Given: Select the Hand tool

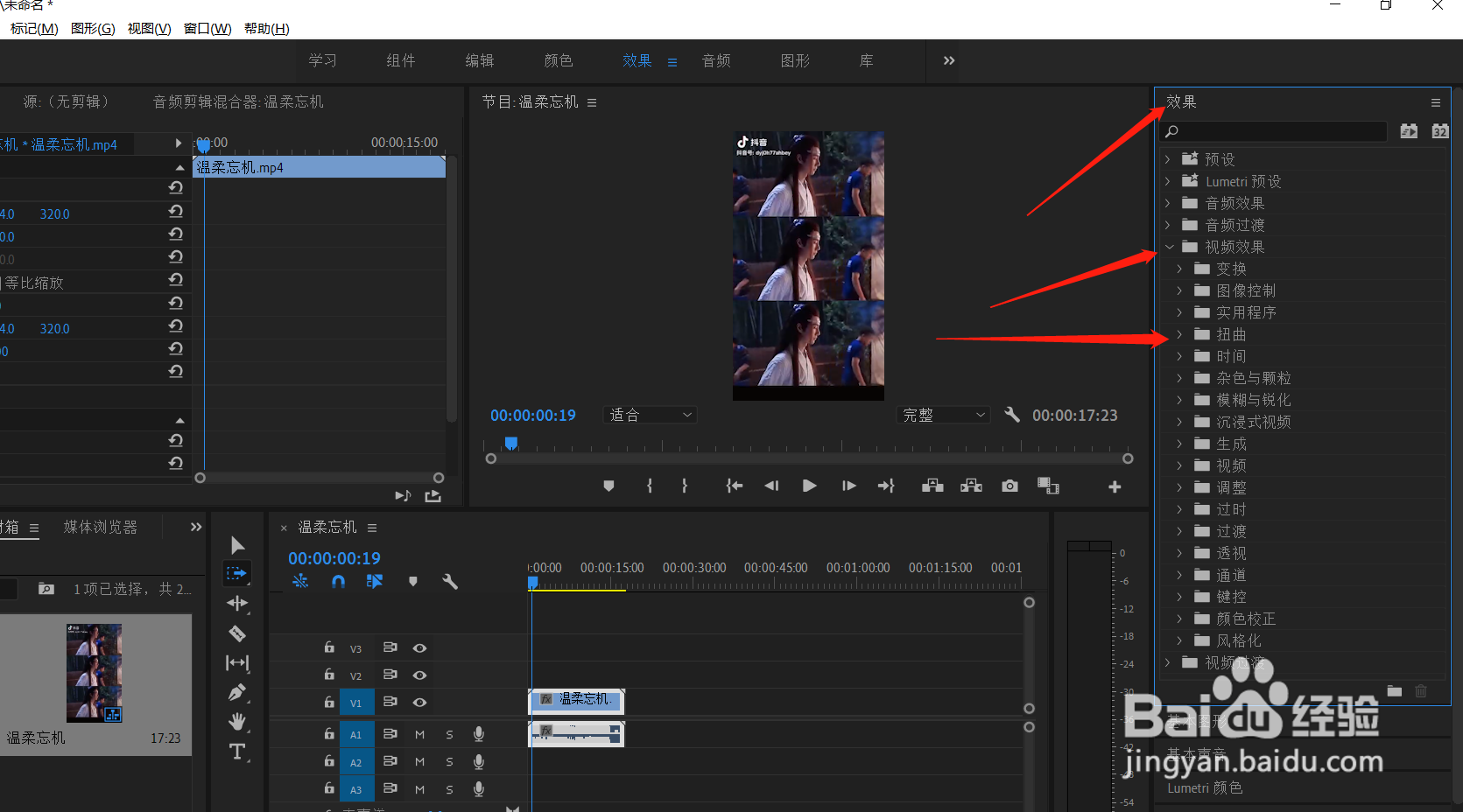Looking at the screenshot, I should click(237, 722).
